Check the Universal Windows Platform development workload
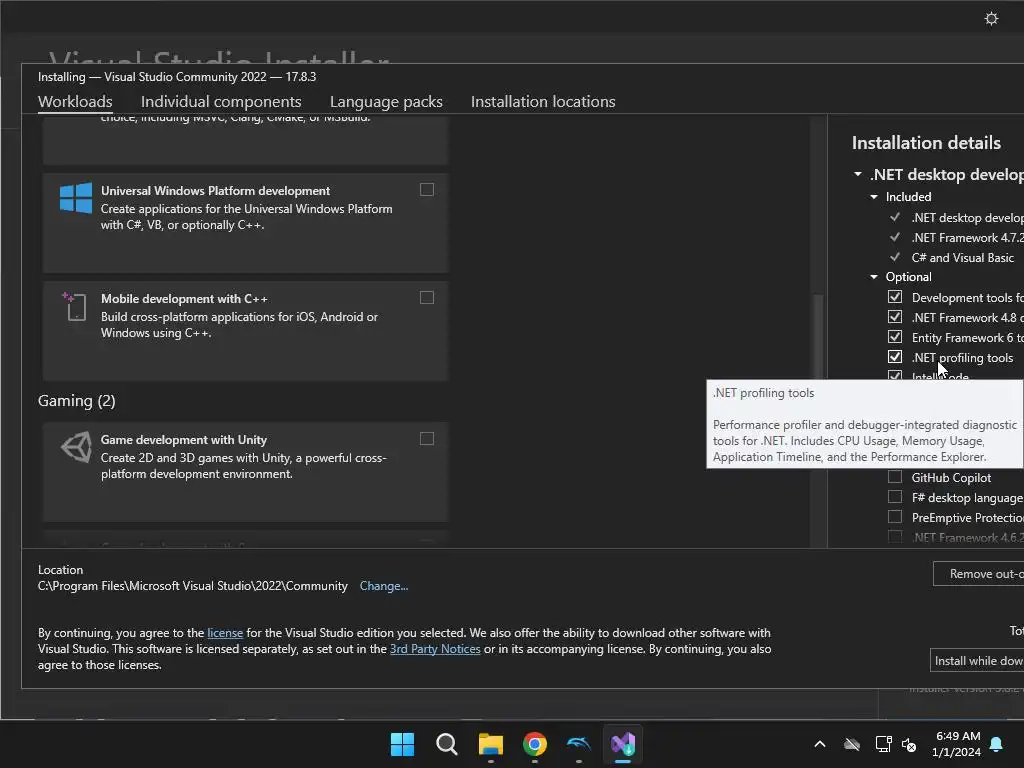 pos(426,189)
